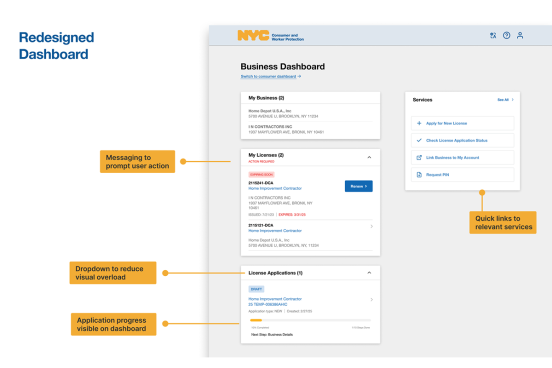Click Switch to consumer dashboard link
Image resolution: width=552 pixels, height=368 pixels.
(x=271, y=76)
